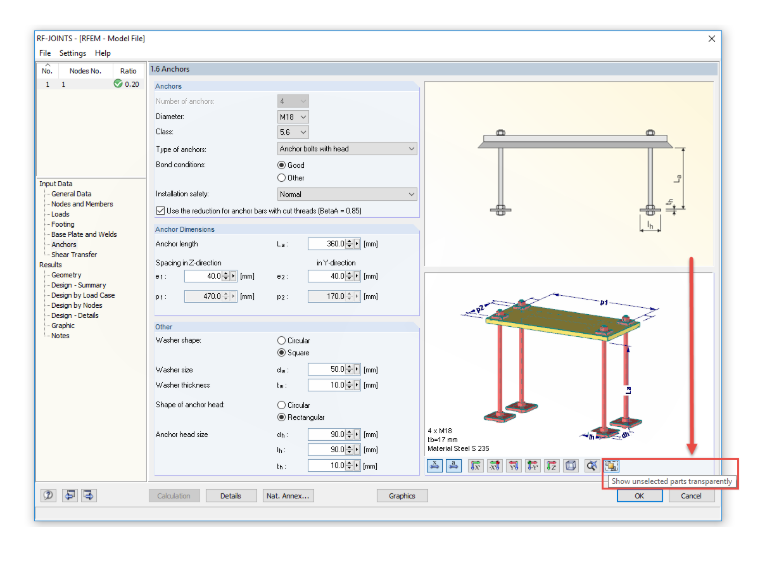Image resolution: width=760 pixels, height=570 pixels.
Task: Open the Installation safety dropdown
Action: (x=347, y=194)
